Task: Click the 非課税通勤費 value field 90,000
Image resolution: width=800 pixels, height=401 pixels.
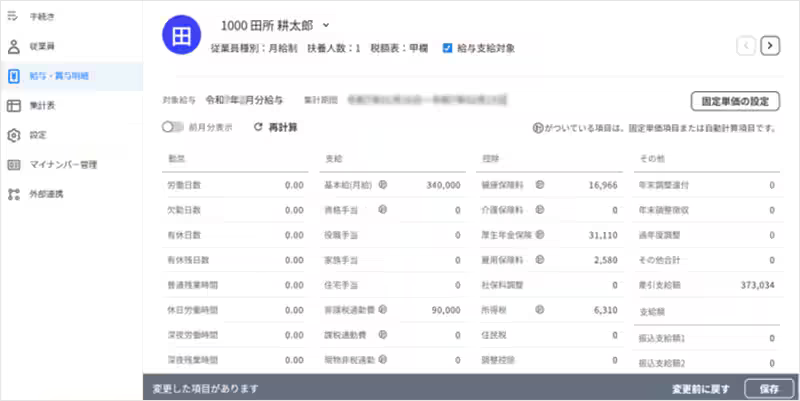Action: pos(439,310)
